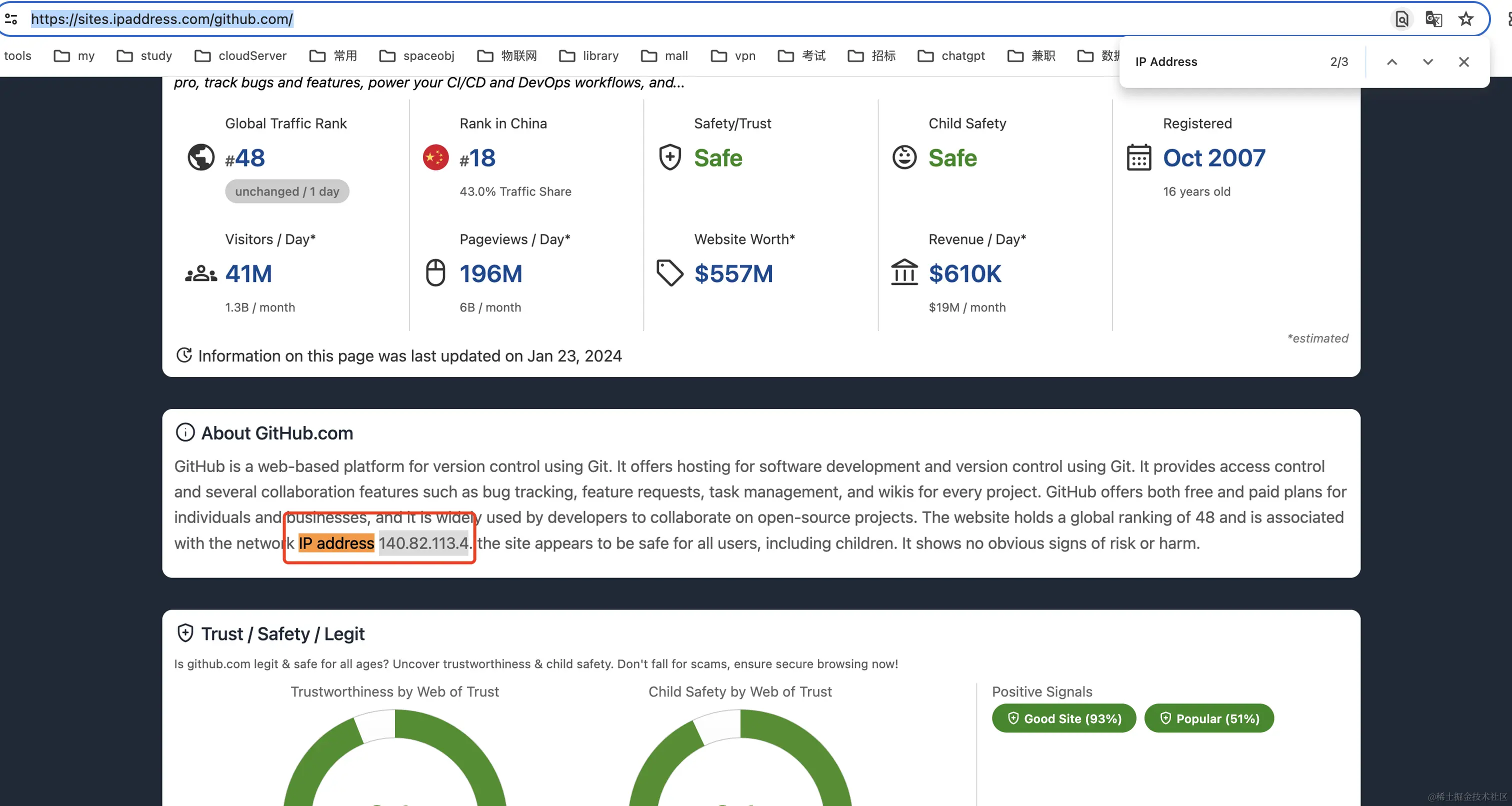This screenshot has height=806, width=1512.
Task: Click the calendar Registered icon
Action: [1138, 157]
